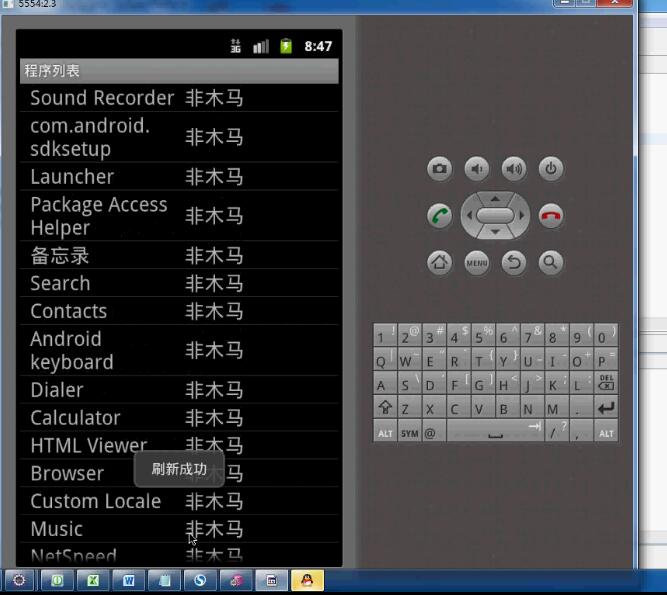Click the DEL key on emulator keyboard
The width and height of the screenshot is (667, 595).
click(606, 383)
